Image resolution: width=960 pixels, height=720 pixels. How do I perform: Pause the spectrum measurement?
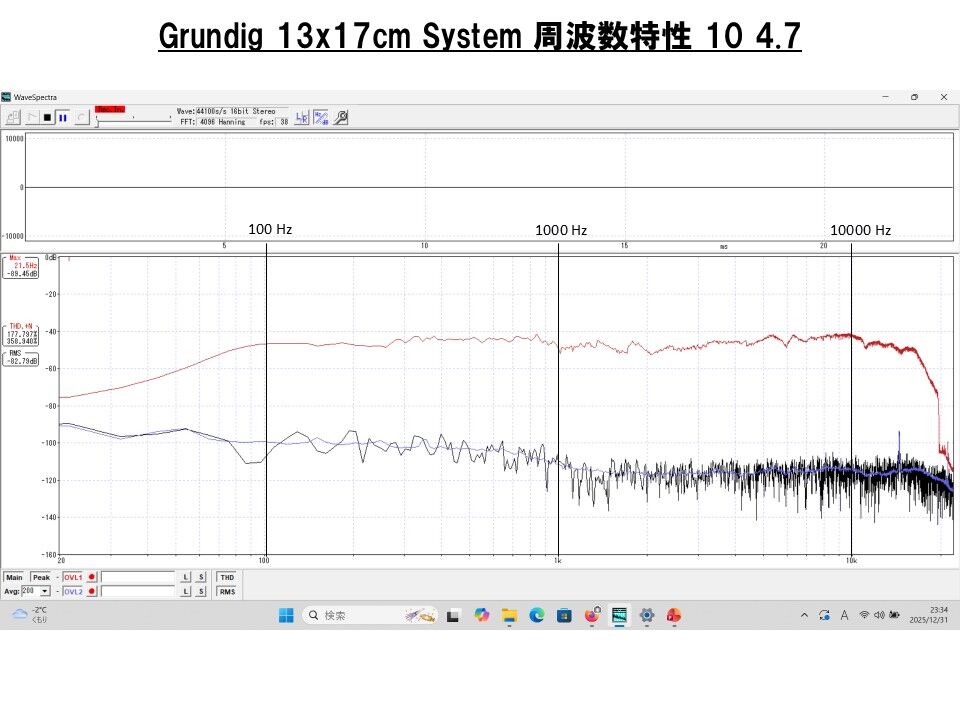[x=62, y=117]
